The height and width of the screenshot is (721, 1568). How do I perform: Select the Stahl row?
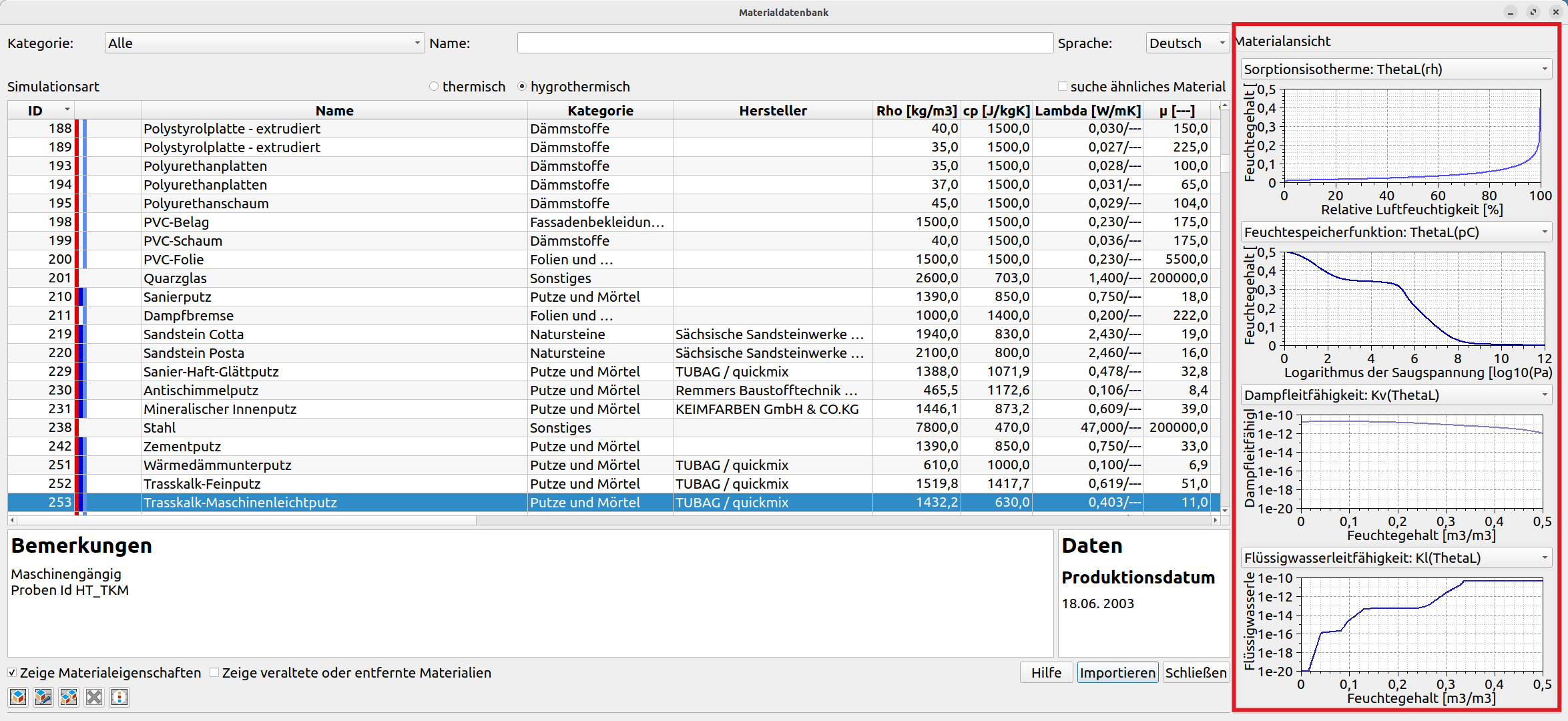[613, 428]
